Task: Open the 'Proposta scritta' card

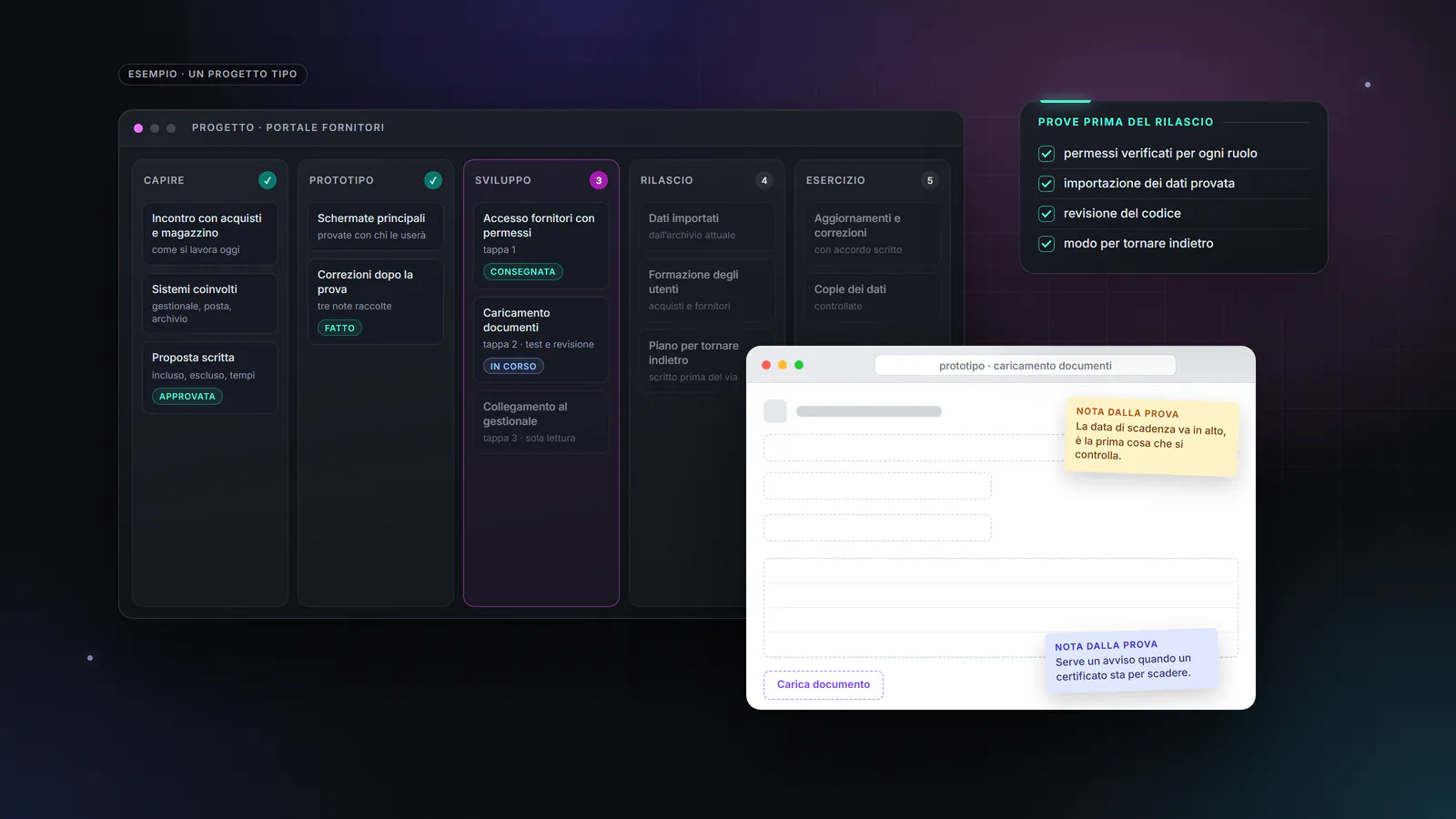Action: click(210, 378)
